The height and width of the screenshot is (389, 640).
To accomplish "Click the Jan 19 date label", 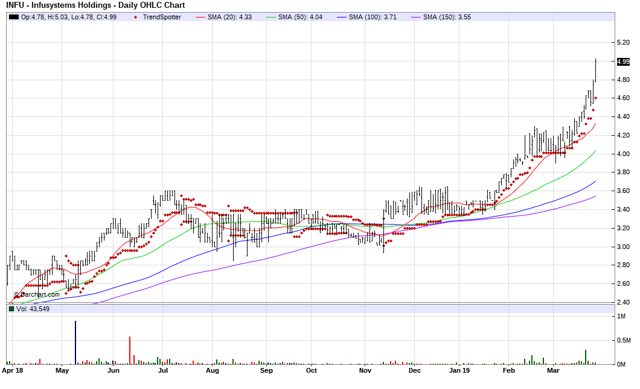I will tap(459, 371).
